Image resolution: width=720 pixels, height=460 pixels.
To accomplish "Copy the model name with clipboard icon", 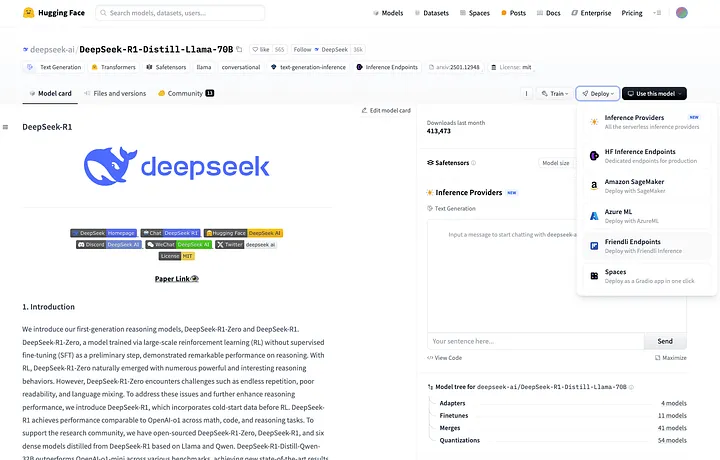I will [x=239, y=49].
